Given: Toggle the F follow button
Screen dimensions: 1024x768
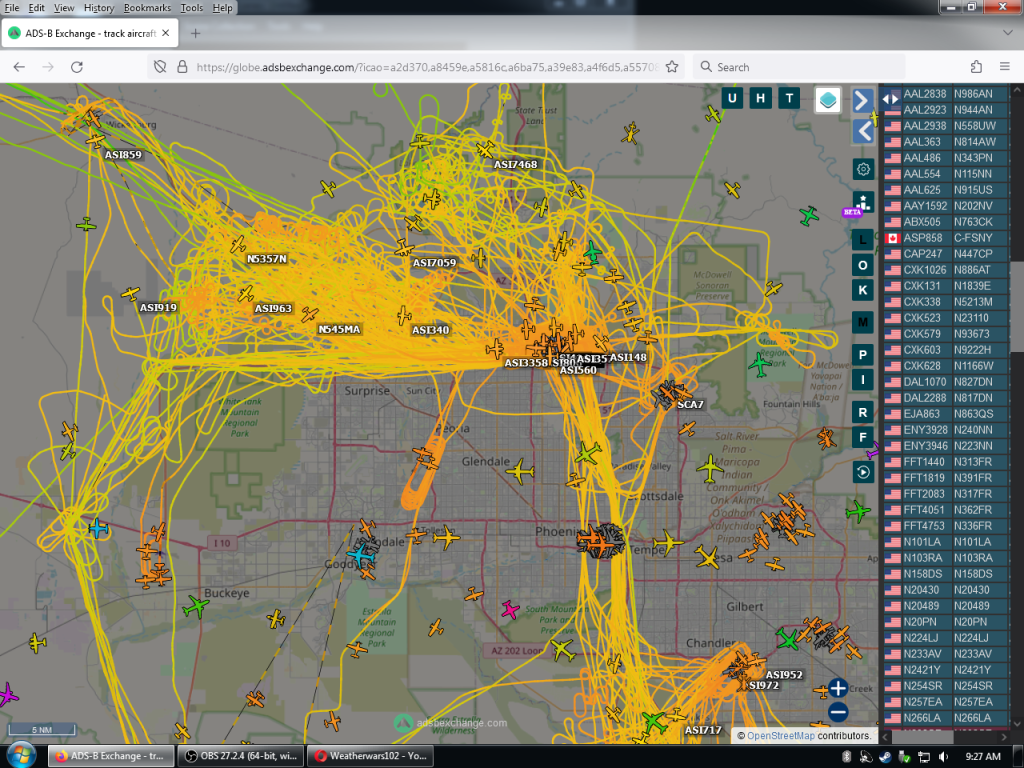Looking at the screenshot, I should click(863, 438).
